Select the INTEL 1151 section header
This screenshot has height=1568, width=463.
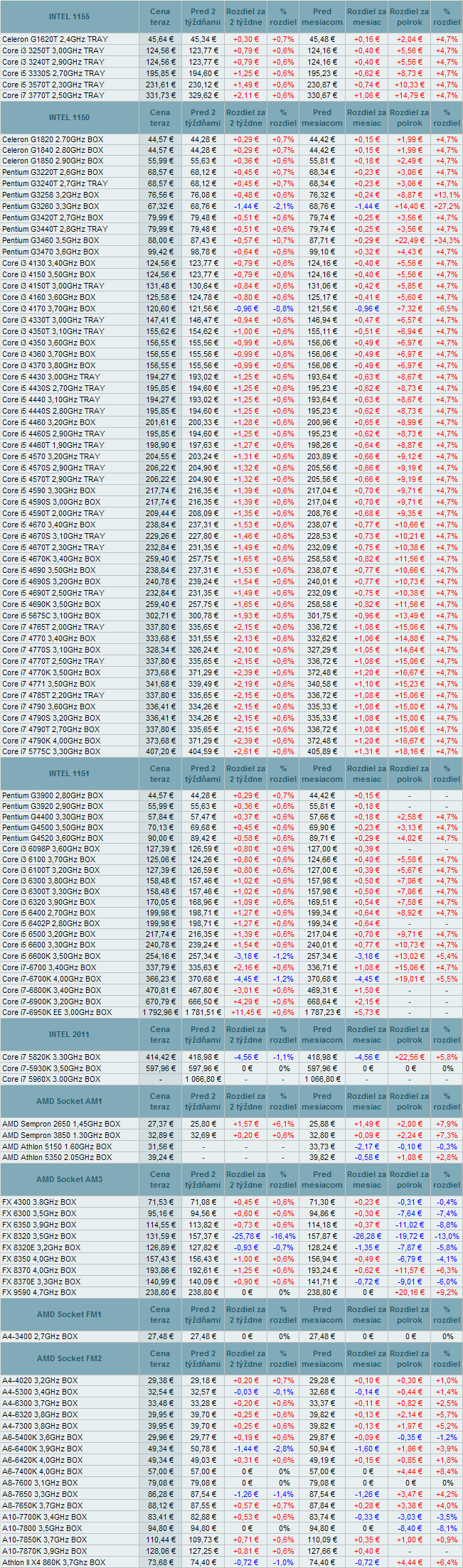(70, 773)
